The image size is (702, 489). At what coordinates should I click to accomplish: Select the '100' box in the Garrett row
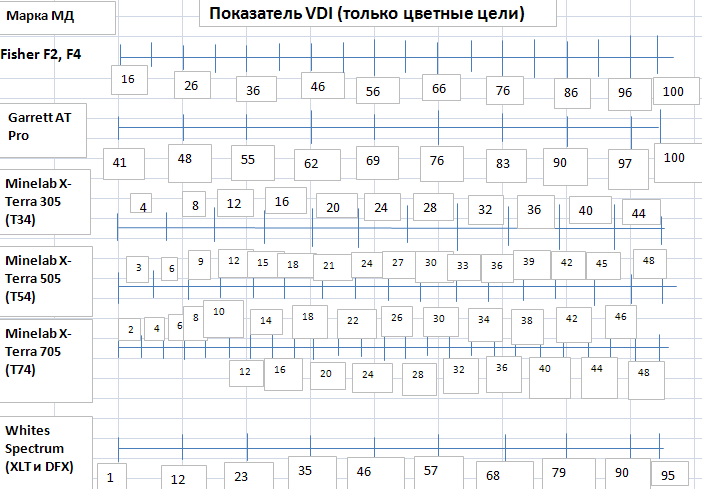tap(678, 163)
